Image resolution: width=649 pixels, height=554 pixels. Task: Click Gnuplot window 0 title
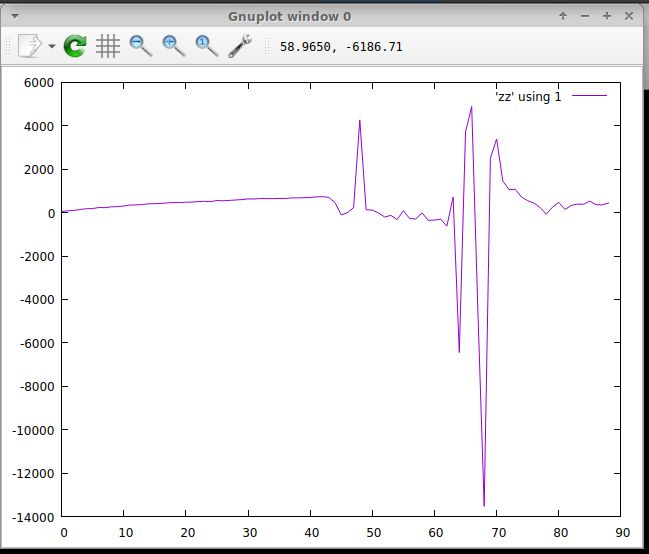click(x=289, y=17)
